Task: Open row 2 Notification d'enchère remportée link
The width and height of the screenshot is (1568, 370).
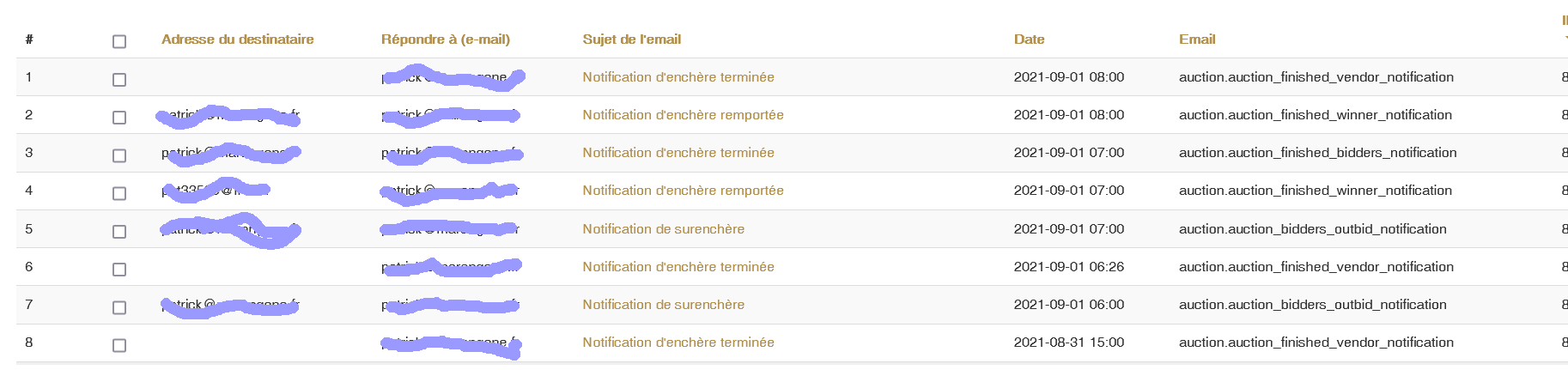Action: pyautogui.click(x=683, y=115)
